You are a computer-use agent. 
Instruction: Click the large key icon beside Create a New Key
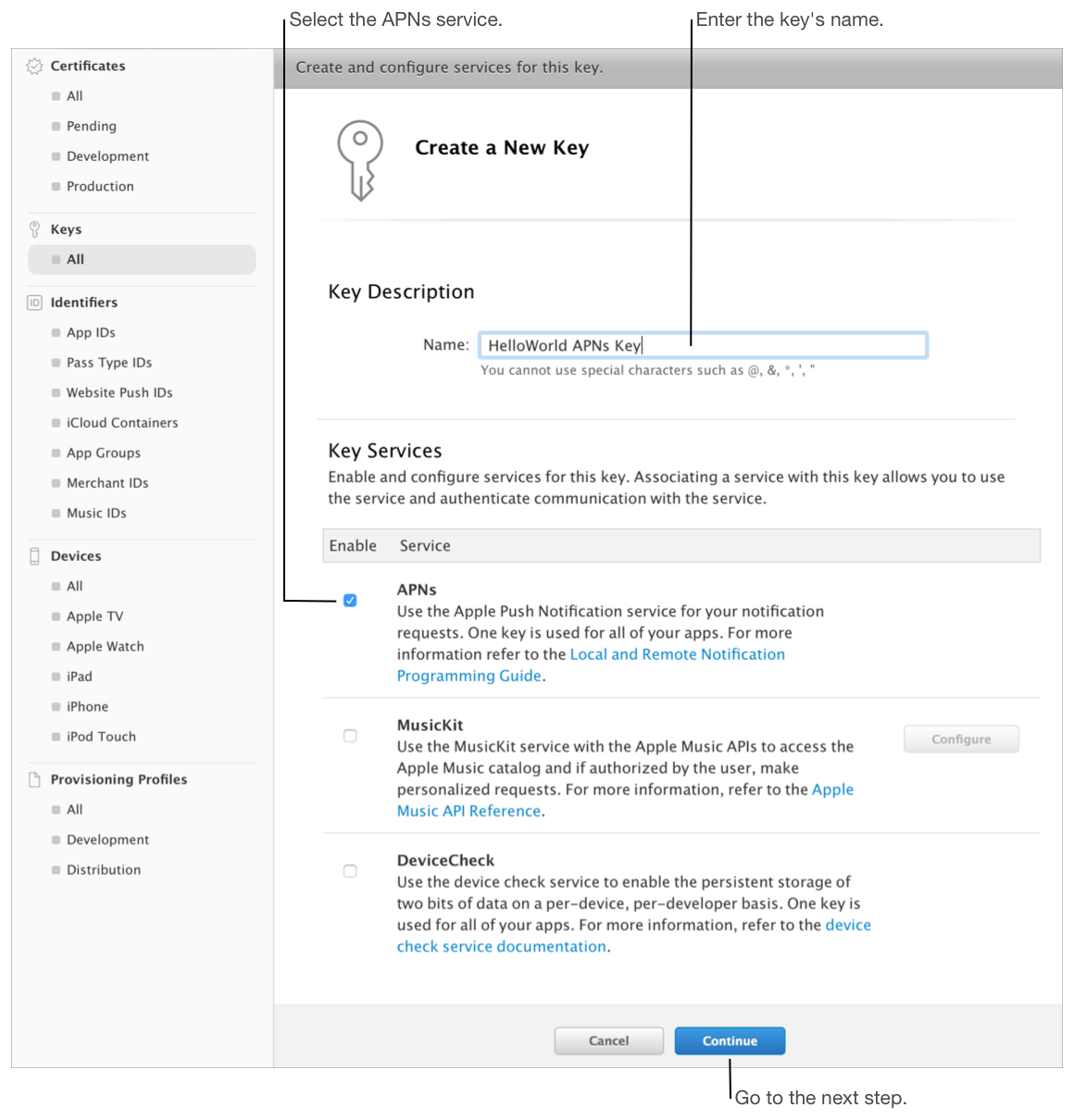(x=360, y=160)
